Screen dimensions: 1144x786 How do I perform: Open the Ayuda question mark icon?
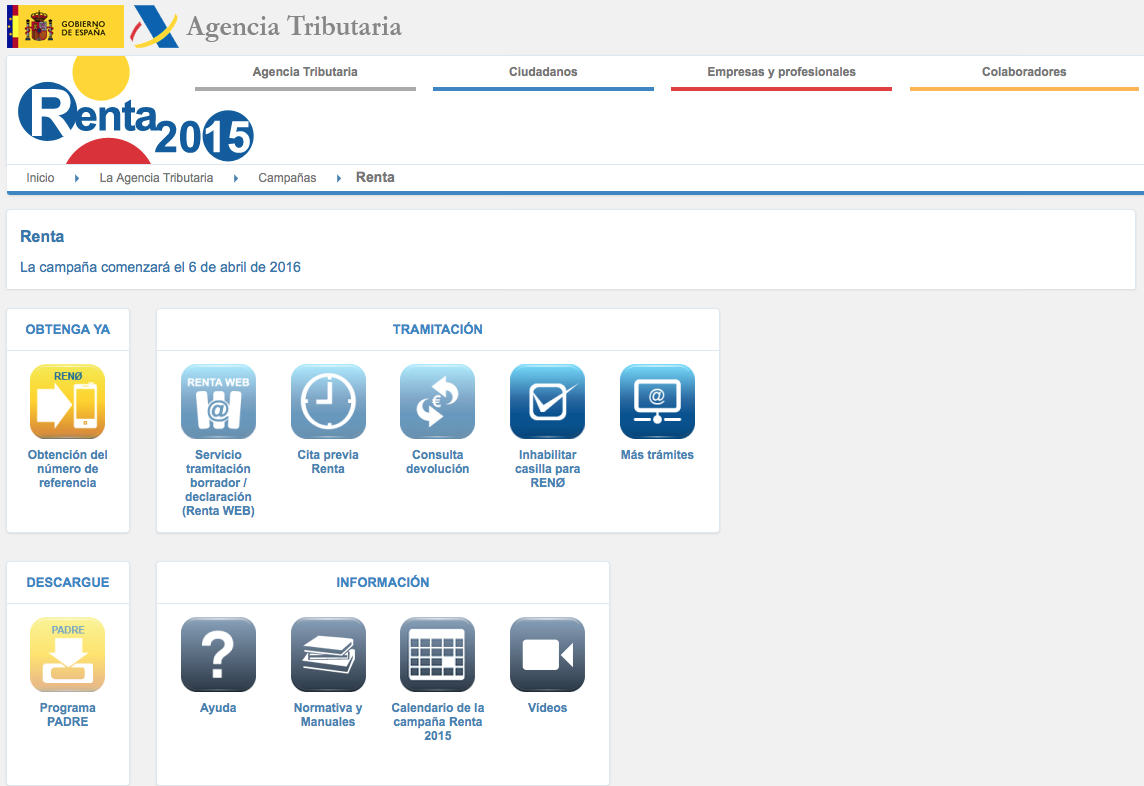pos(218,655)
